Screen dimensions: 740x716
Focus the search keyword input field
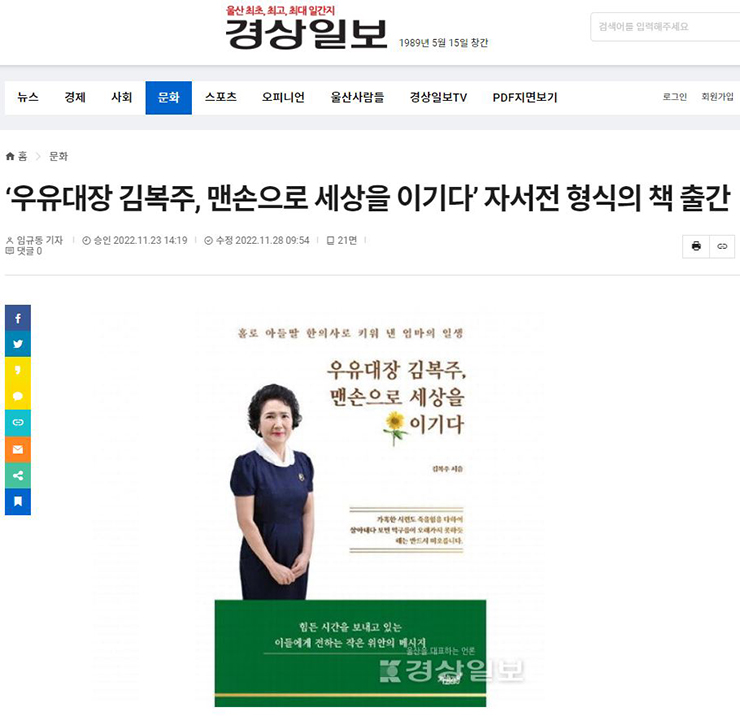coord(665,27)
